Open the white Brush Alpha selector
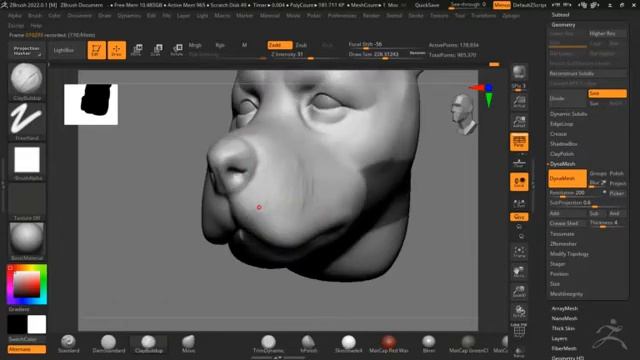Viewport: 640px width, 360px height. coord(27,162)
